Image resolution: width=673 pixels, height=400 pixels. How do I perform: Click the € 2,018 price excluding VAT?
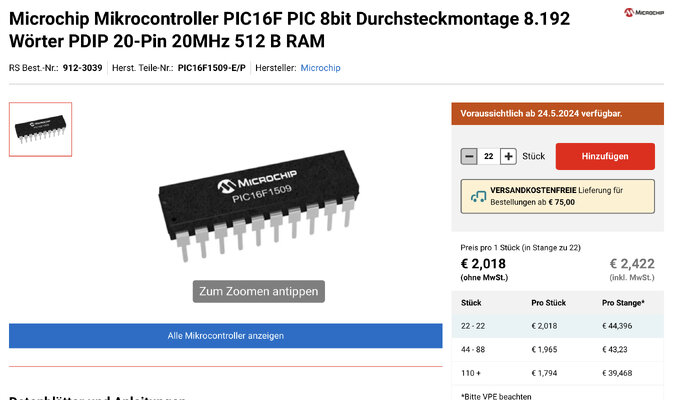click(483, 264)
